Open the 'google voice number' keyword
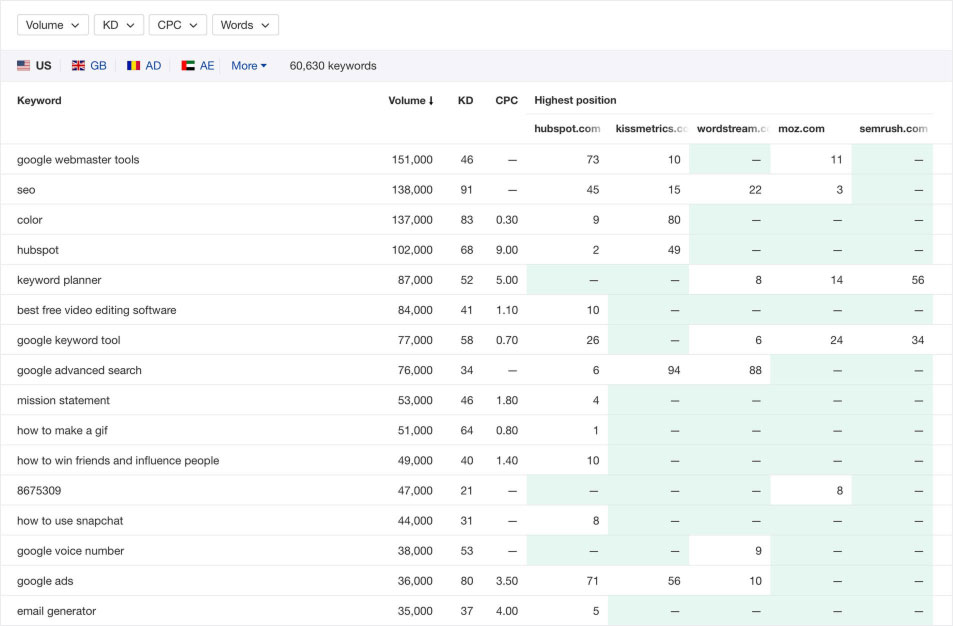Screen dimensions: 953x626 (71, 551)
